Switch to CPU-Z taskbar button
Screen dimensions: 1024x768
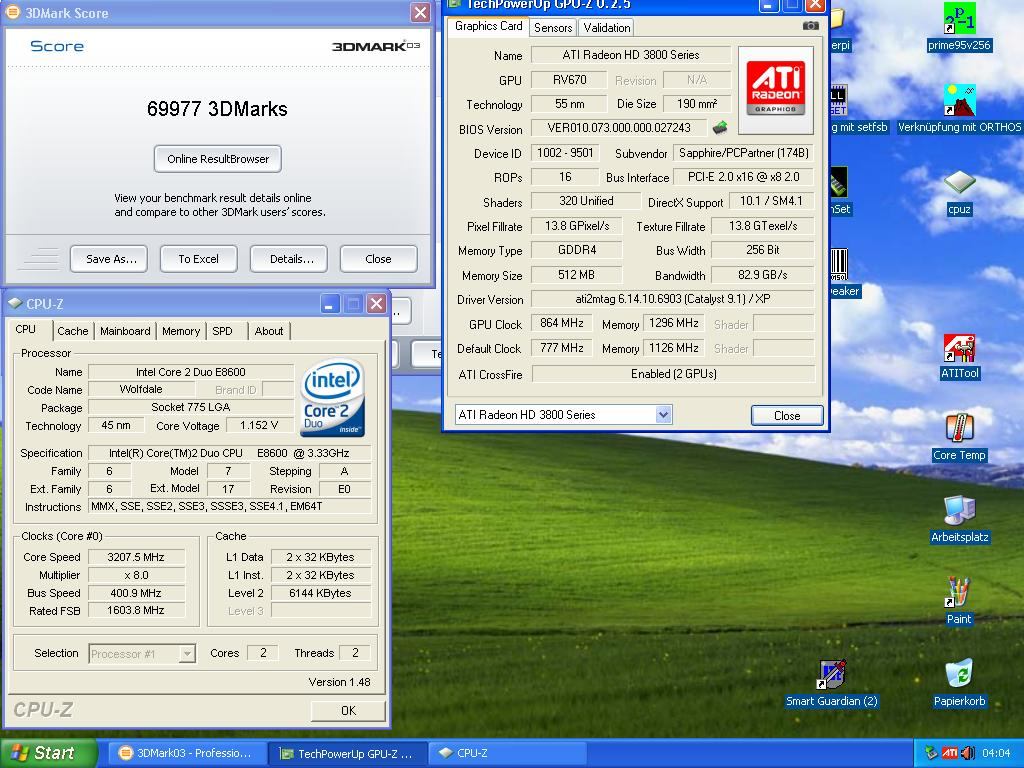pyautogui.click(x=506, y=753)
